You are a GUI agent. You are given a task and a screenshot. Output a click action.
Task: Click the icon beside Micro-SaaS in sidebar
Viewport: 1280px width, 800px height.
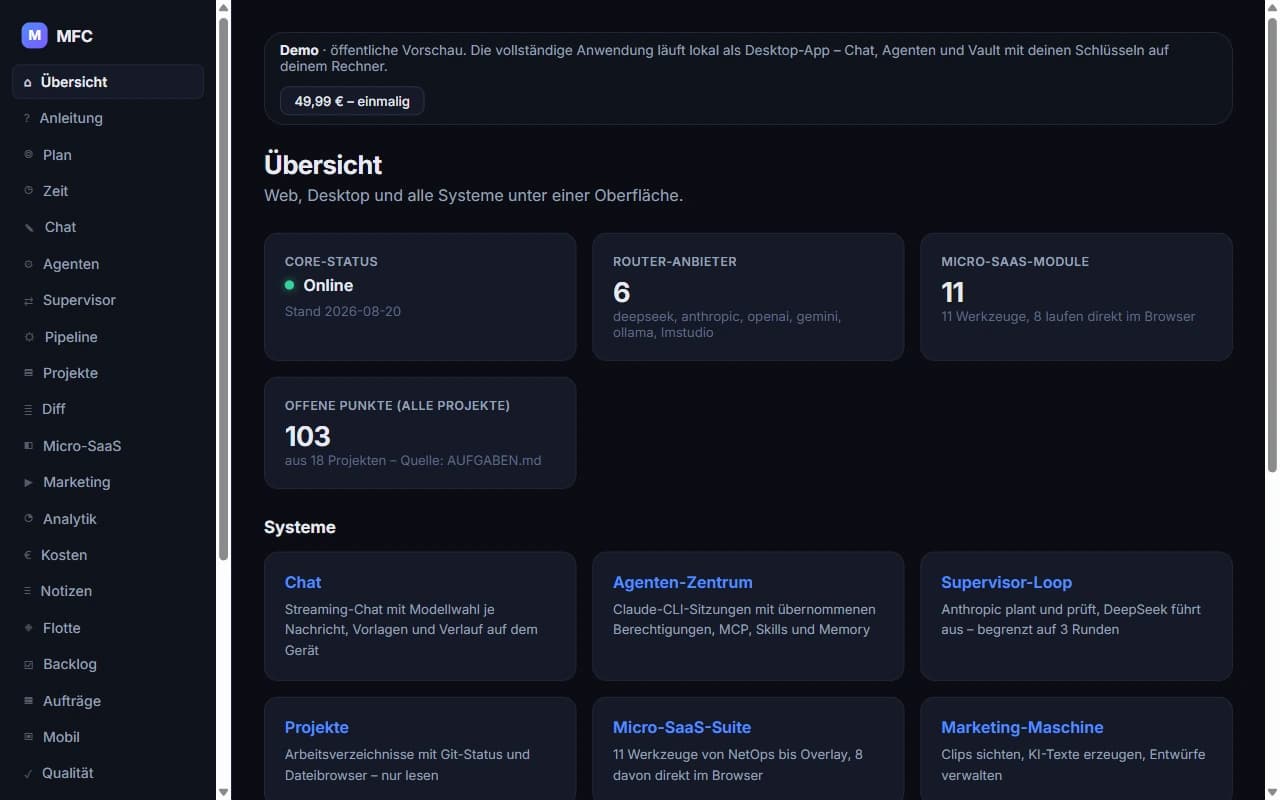tap(28, 446)
